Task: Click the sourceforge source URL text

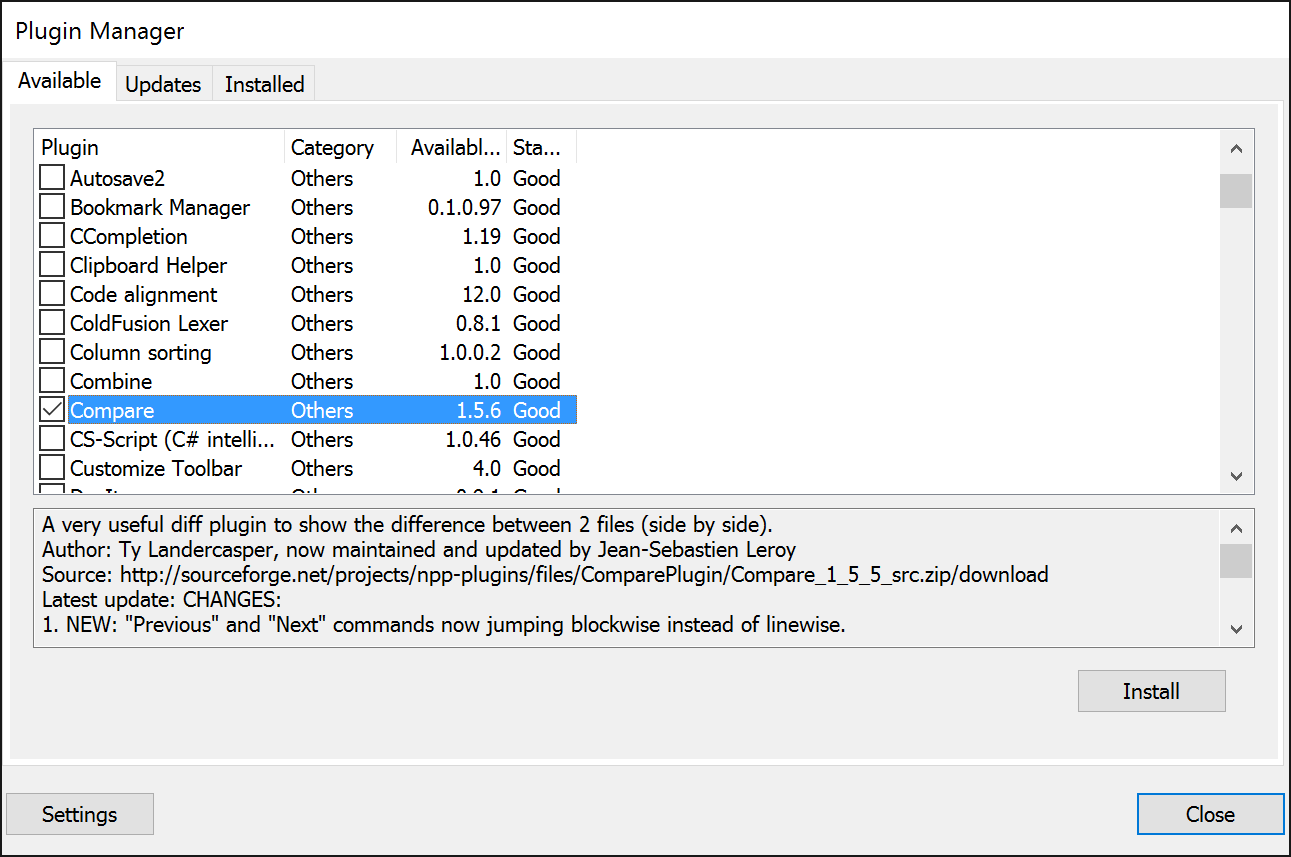Action: [584, 575]
